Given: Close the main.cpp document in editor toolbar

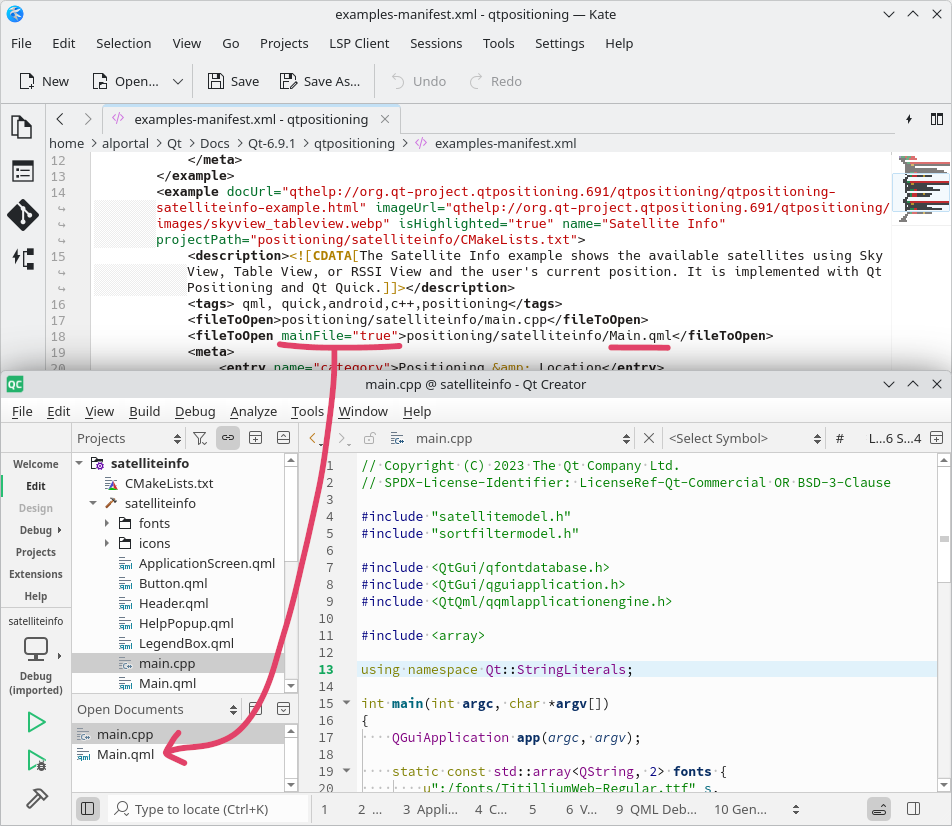Looking at the screenshot, I should (649, 439).
